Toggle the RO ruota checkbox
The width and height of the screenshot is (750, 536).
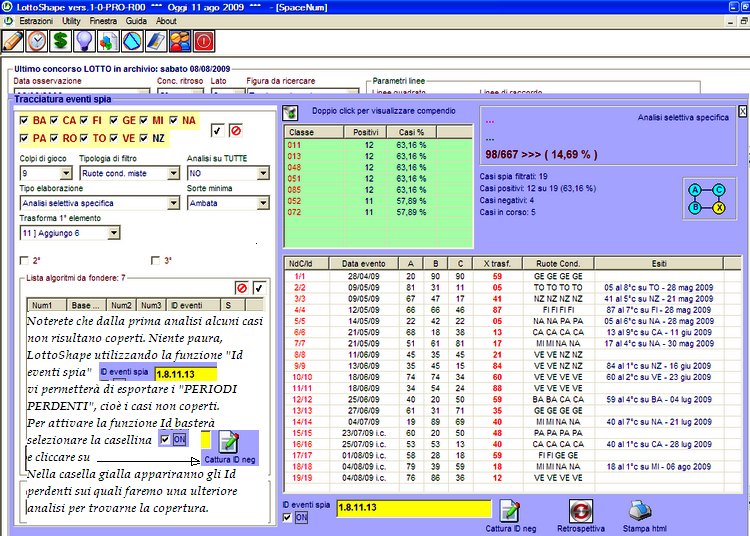[54, 138]
